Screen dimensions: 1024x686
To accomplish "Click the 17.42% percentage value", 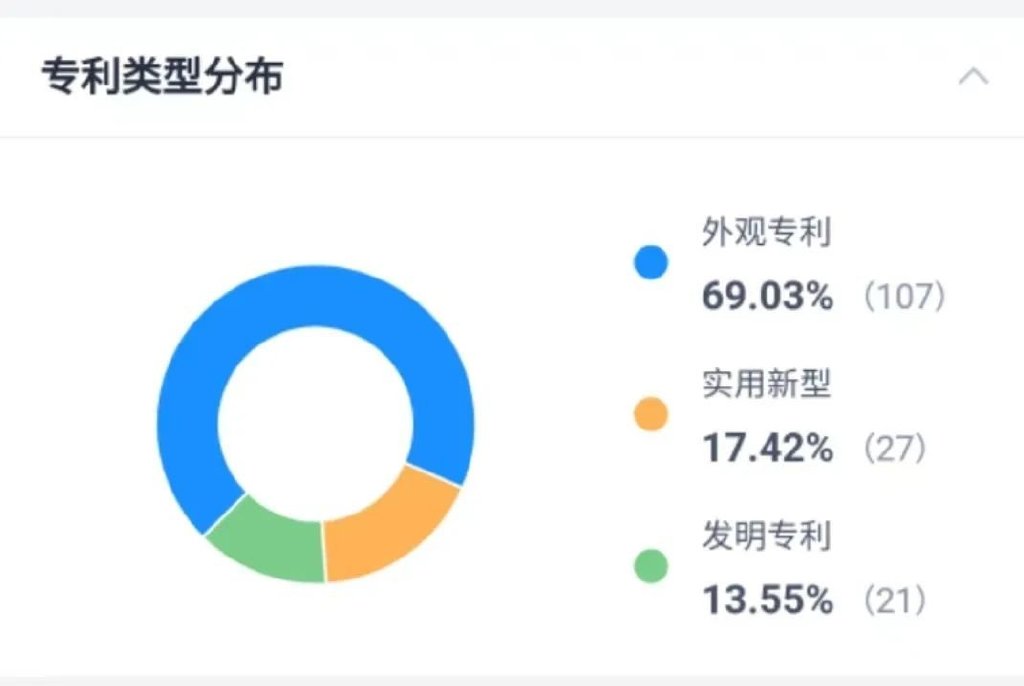I will (767, 448).
